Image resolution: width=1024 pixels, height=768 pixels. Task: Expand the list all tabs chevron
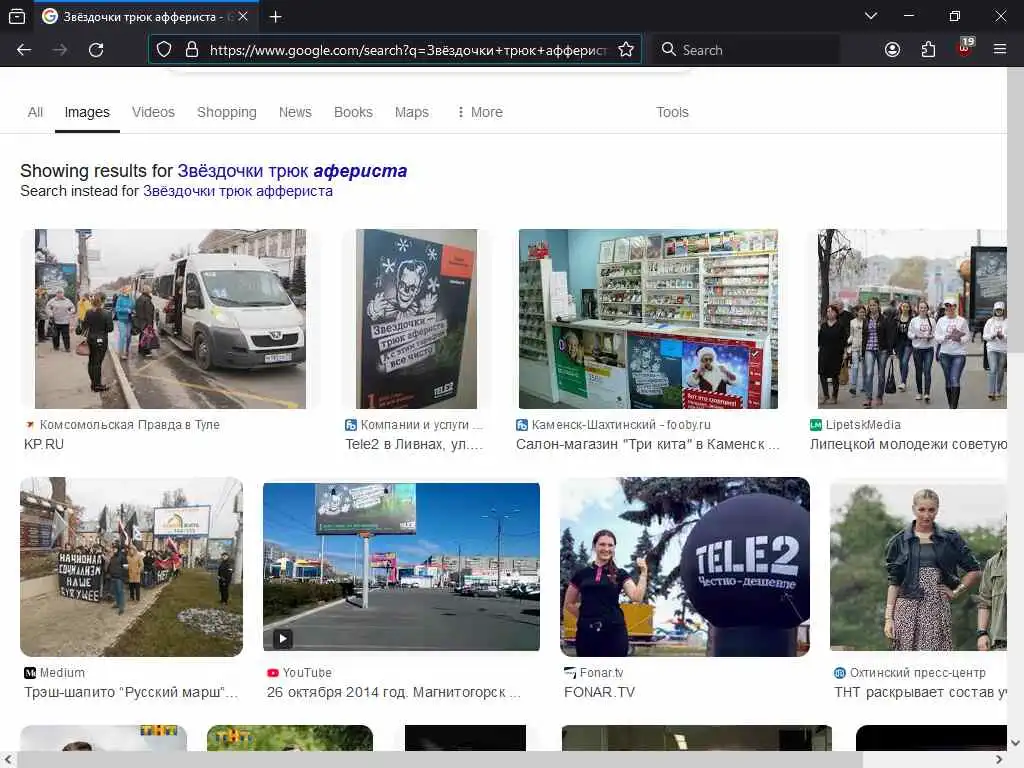tap(871, 16)
